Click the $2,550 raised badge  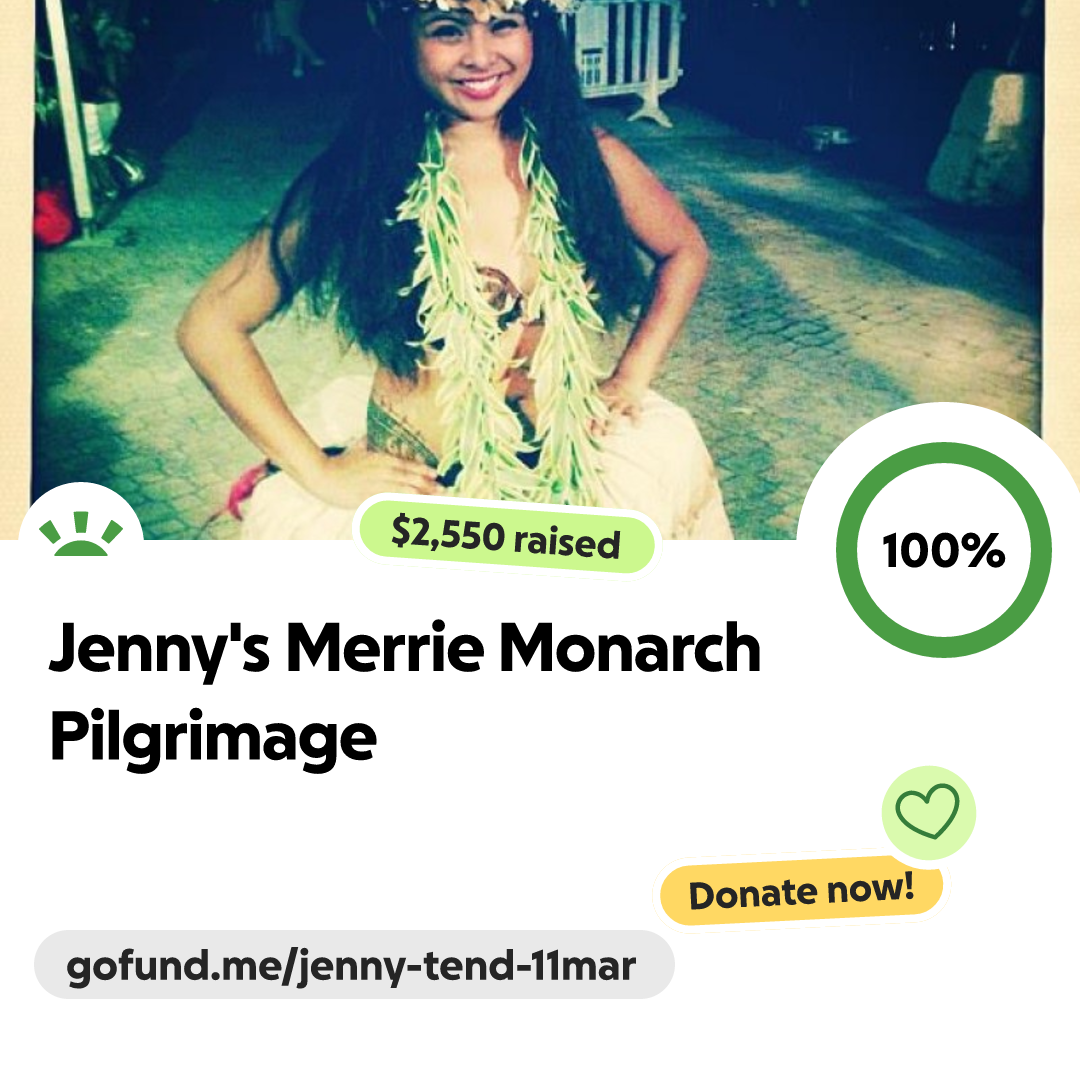pos(506,537)
